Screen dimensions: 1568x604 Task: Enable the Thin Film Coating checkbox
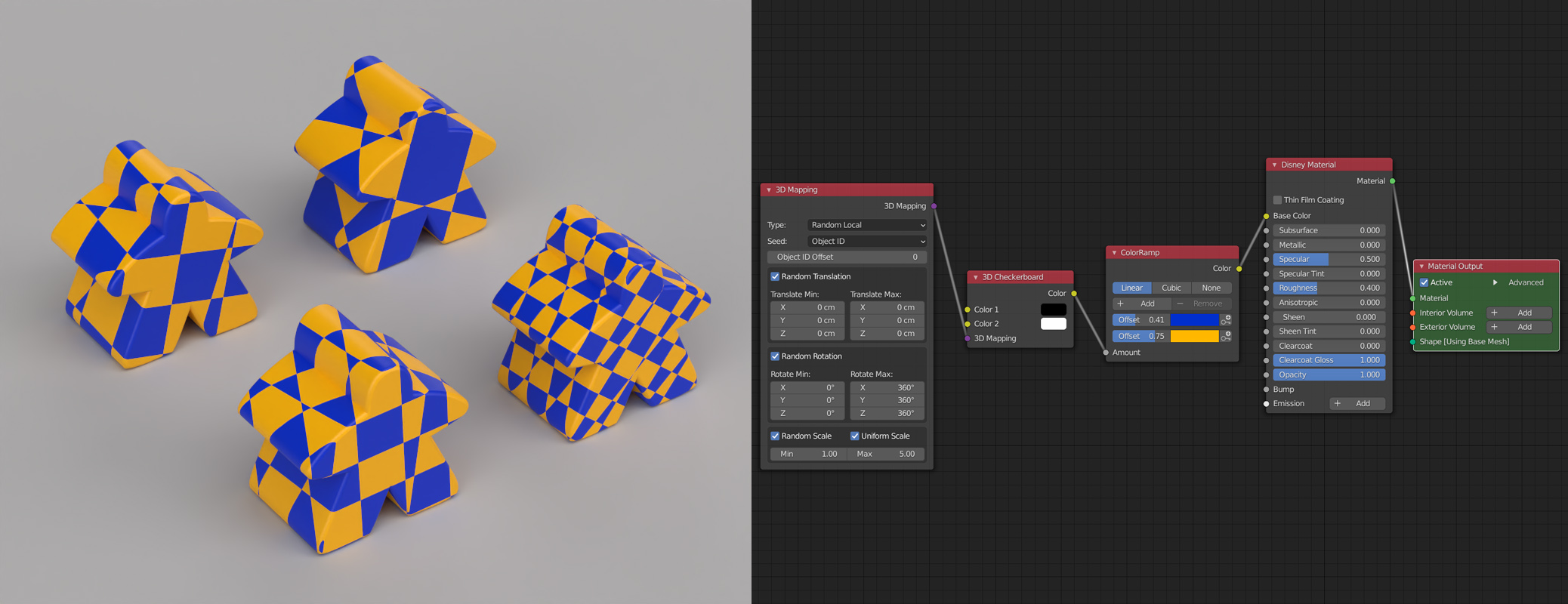coord(1277,200)
